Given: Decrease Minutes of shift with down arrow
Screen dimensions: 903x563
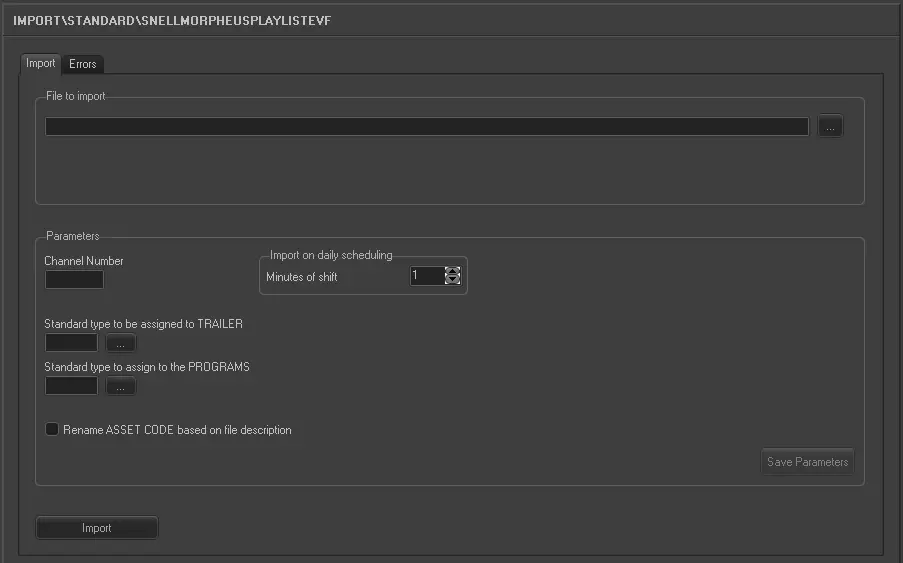Looking at the screenshot, I should pyautogui.click(x=453, y=281).
